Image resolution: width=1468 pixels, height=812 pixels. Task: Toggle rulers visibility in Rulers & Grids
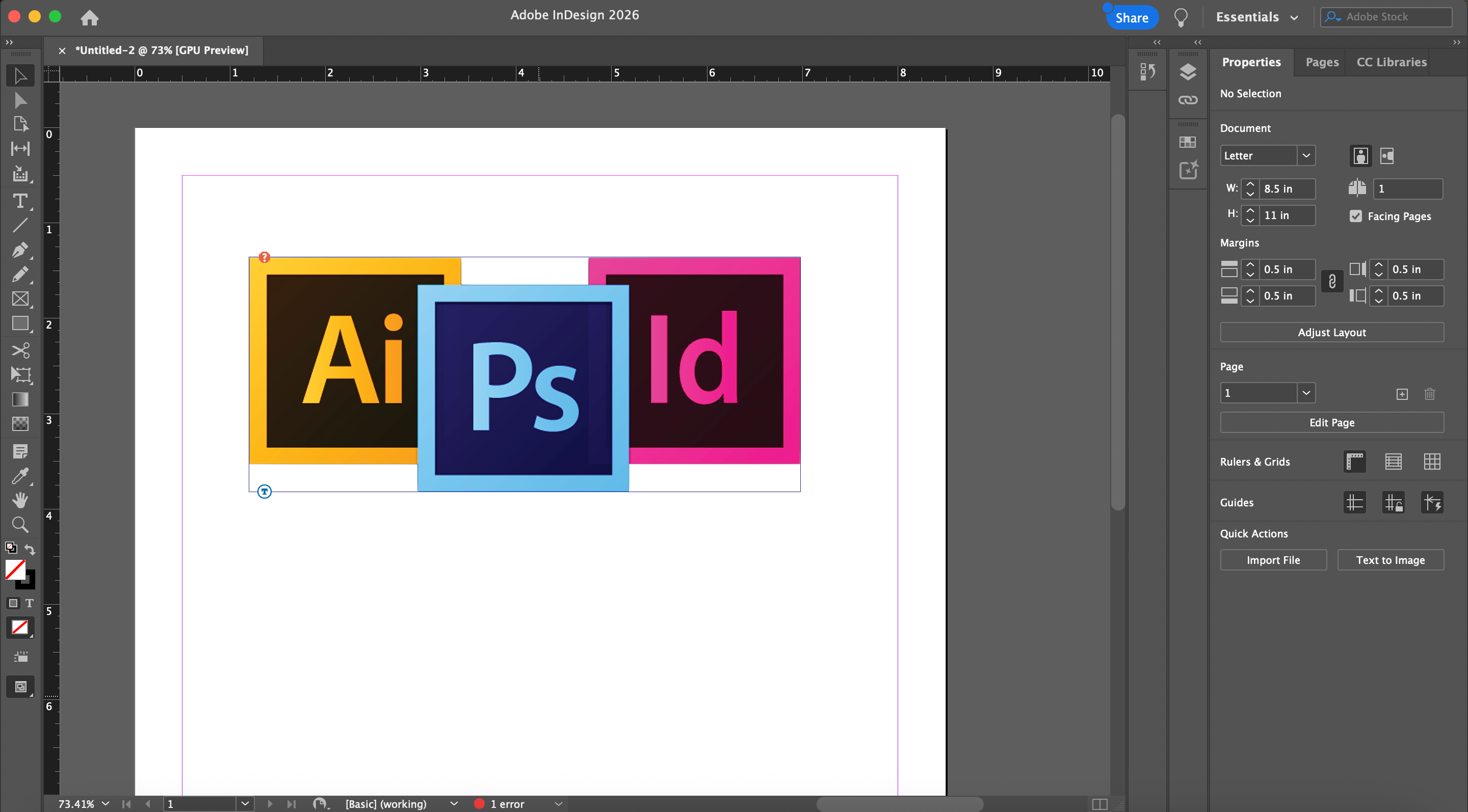[x=1355, y=462]
